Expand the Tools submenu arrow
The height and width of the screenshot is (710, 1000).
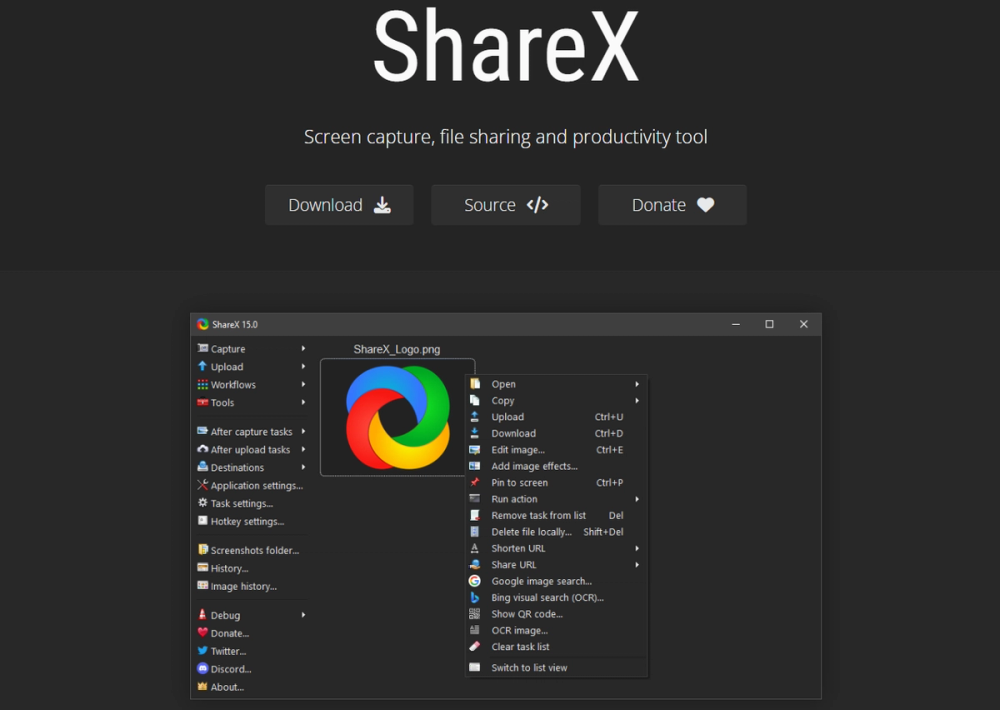[x=304, y=402]
